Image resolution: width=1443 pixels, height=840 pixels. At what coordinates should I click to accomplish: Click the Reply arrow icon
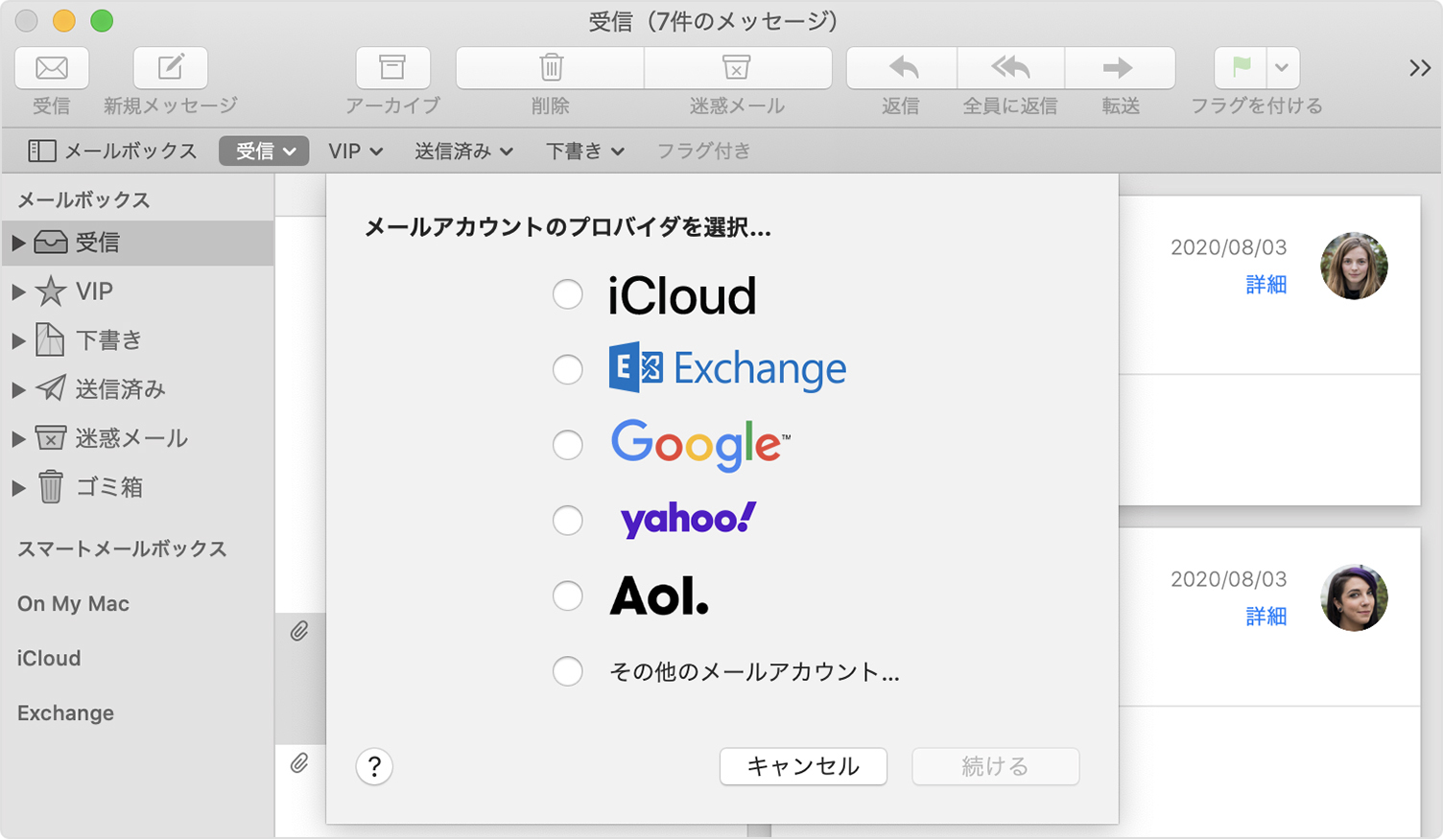(902, 68)
